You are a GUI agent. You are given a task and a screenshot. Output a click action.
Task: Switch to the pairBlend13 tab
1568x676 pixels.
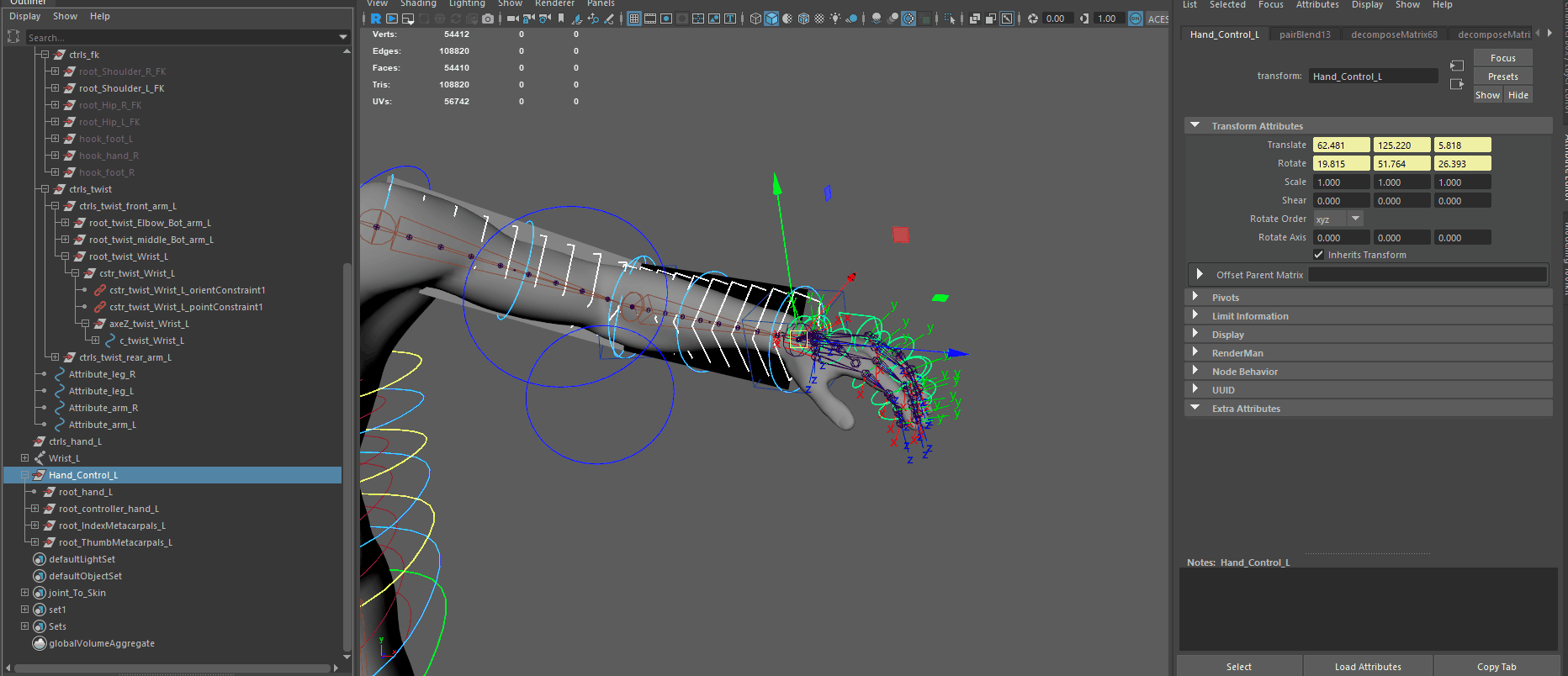coord(1305,34)
